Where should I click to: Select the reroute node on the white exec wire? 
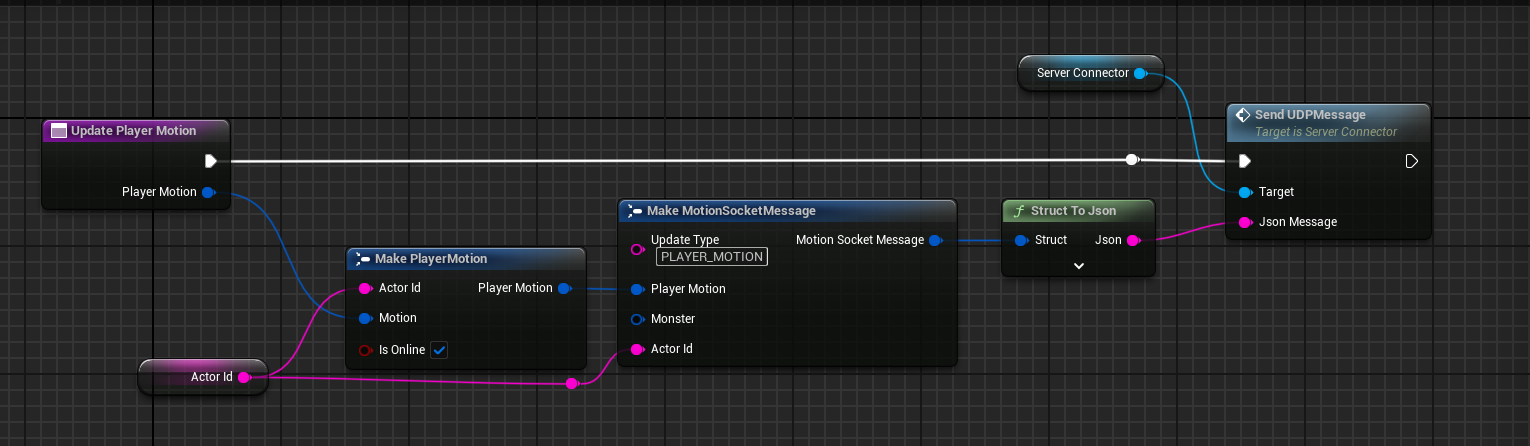pos(1131,159)
